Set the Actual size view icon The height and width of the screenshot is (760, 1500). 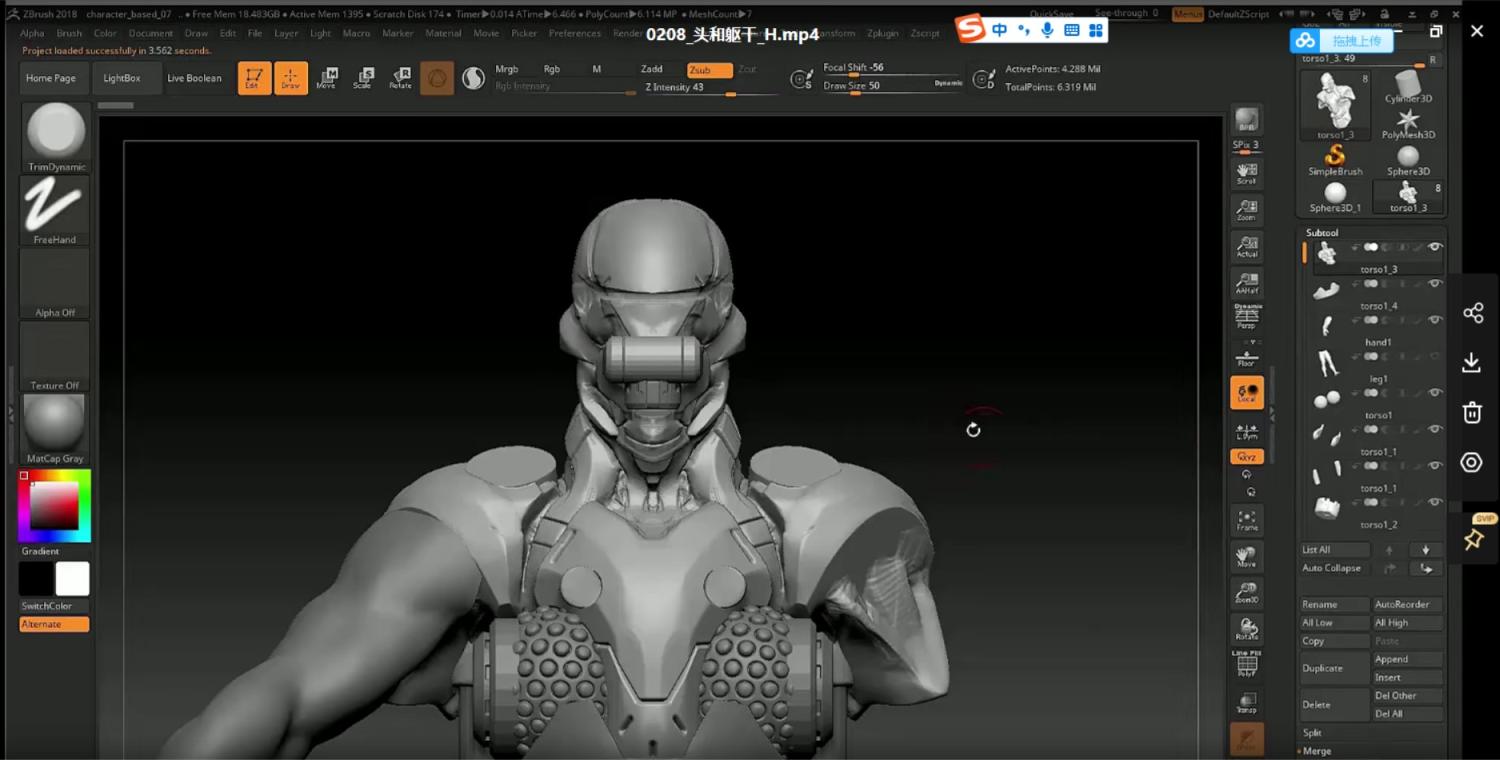pos(1247,247)
